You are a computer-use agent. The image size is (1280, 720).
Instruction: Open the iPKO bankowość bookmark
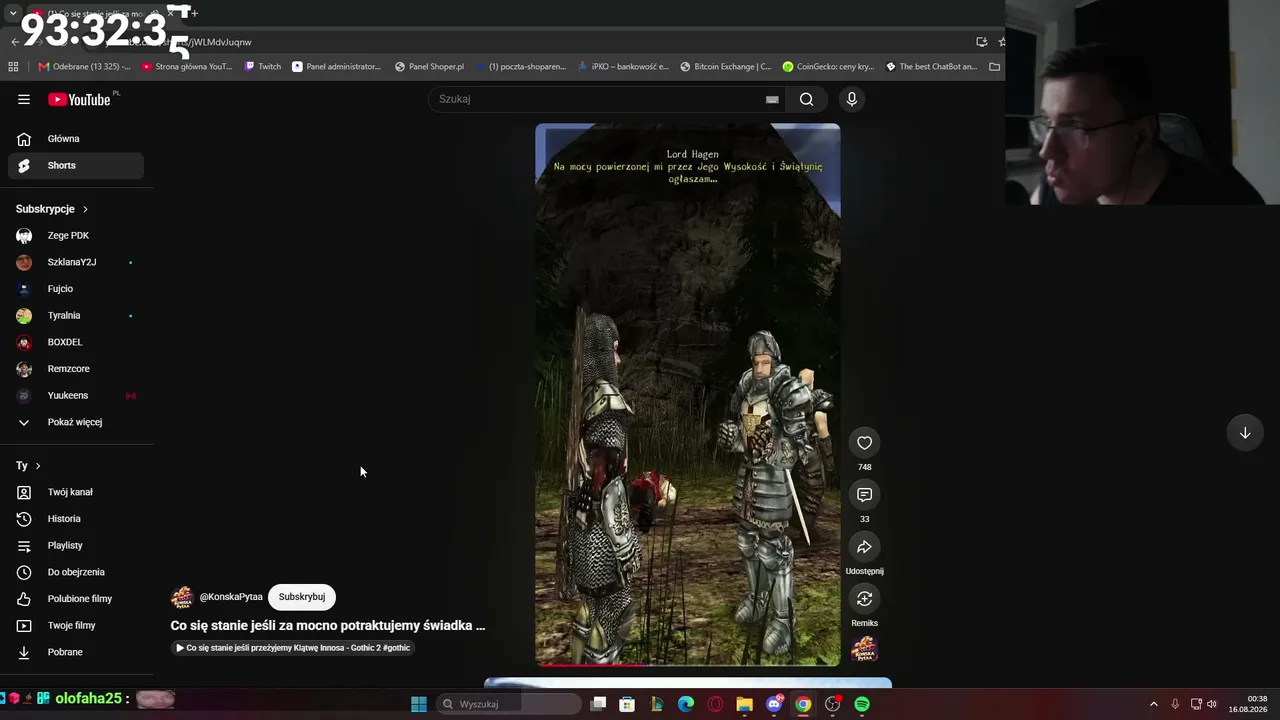click(x=623, y=67)
